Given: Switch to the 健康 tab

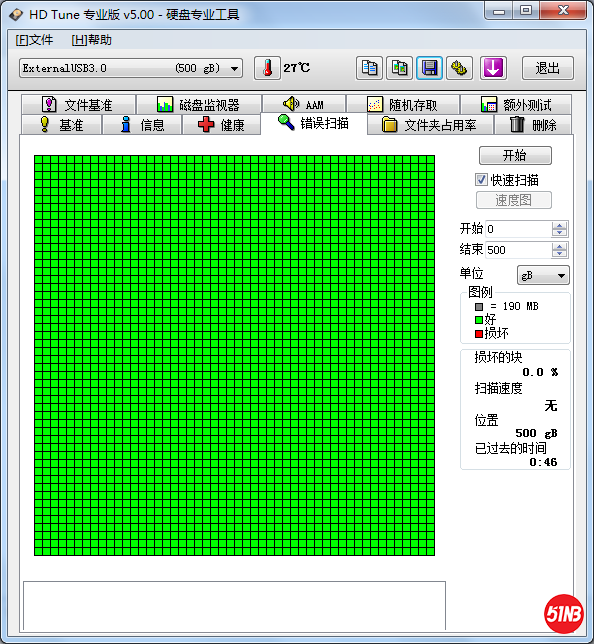Looking at the screenshot, I should click(222, 124).
